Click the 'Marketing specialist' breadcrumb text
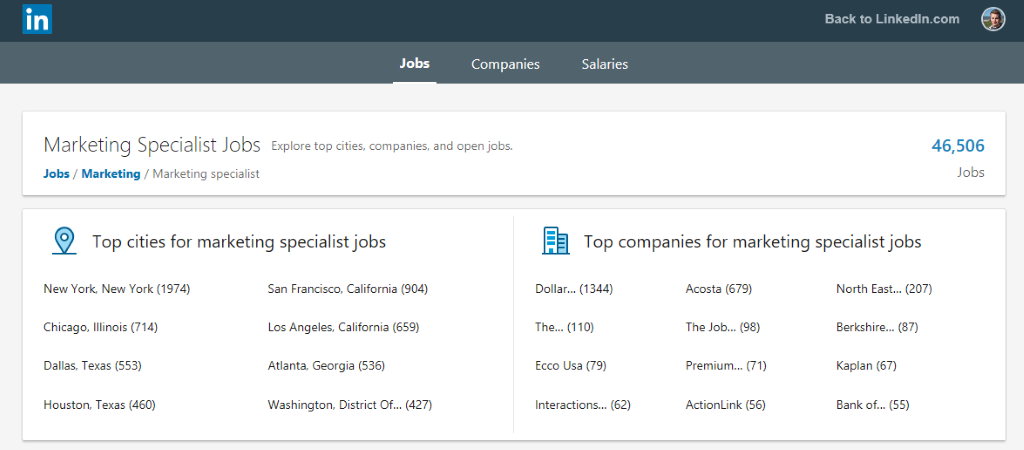 [x=206, y=174]
